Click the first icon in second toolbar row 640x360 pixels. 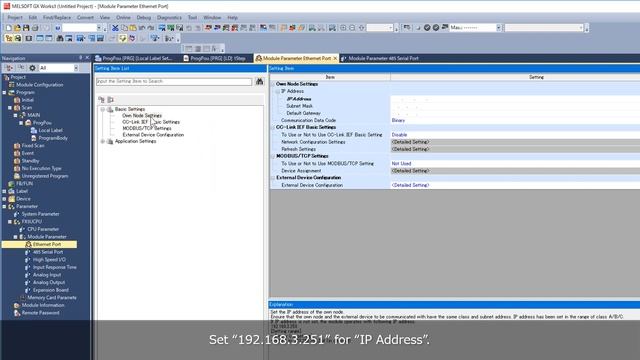coord(9,38)
